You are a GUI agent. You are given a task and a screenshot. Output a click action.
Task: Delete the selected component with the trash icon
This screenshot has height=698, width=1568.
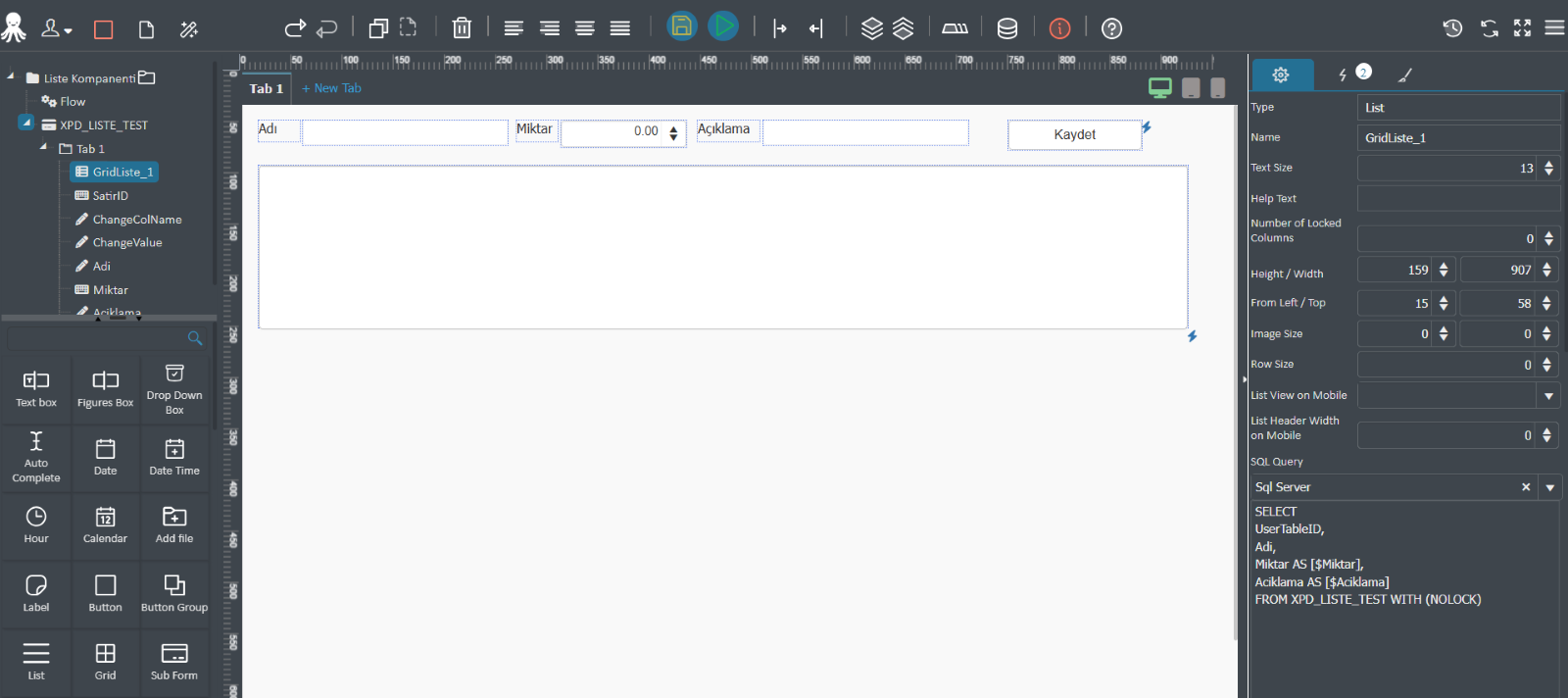pyautogui.click(x=462, y=28)
